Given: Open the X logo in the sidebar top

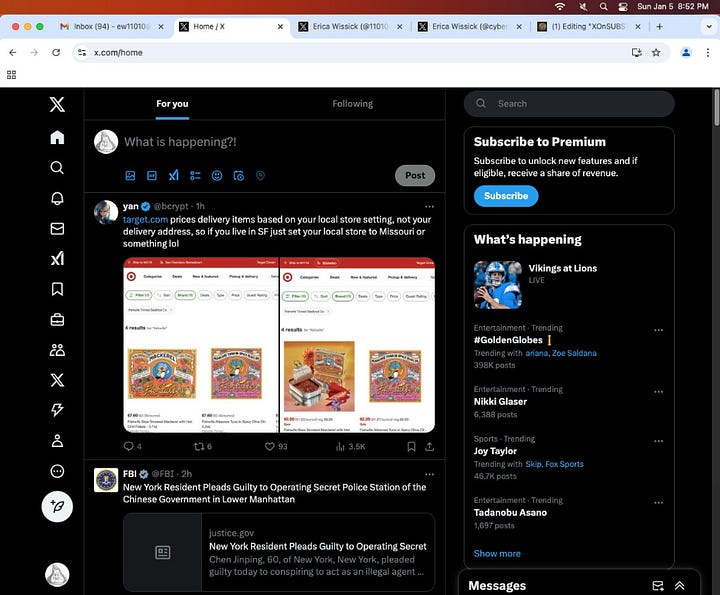Looking at the screenshot, I should [x=57, y=104].
